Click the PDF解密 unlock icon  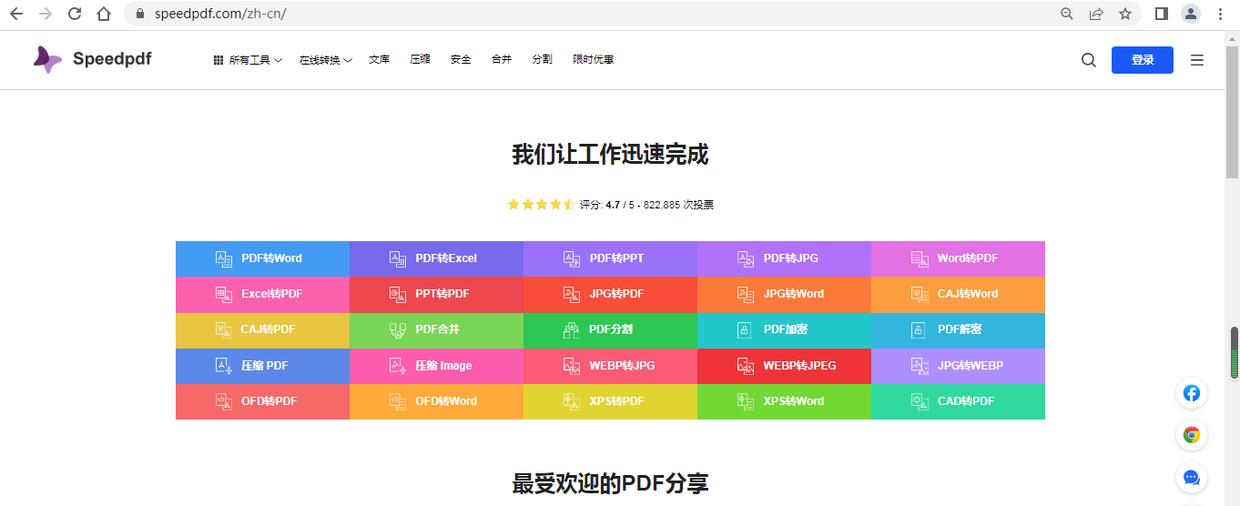pyautogui.click(x=918, y=330)
